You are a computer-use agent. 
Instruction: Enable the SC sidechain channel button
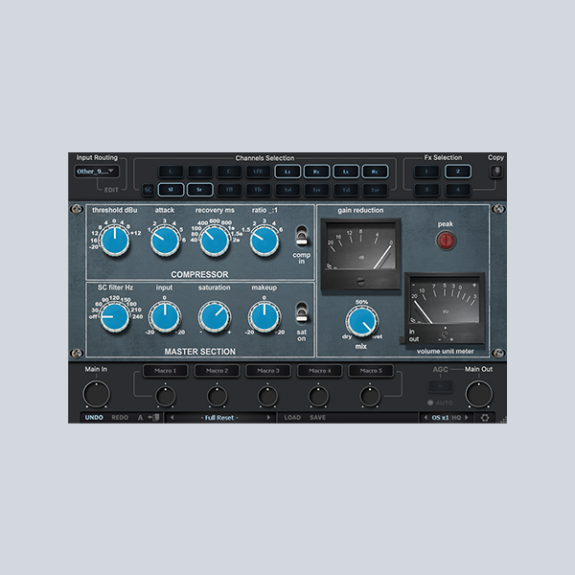click(x=148, y=190)
